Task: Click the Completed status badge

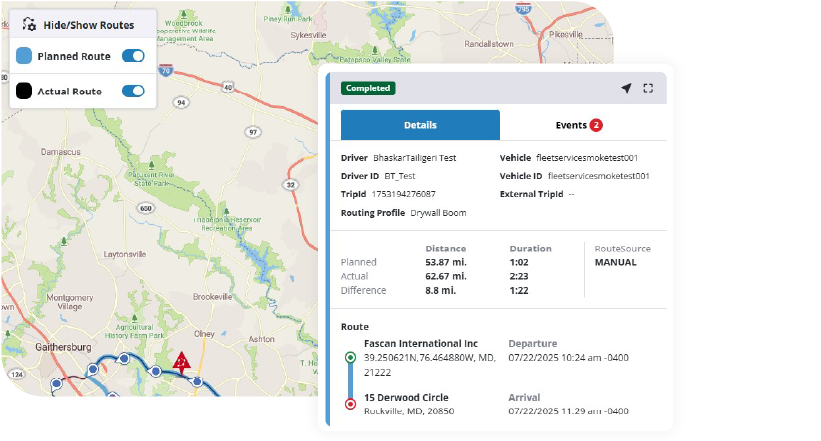Action: (x=368, y=88)
